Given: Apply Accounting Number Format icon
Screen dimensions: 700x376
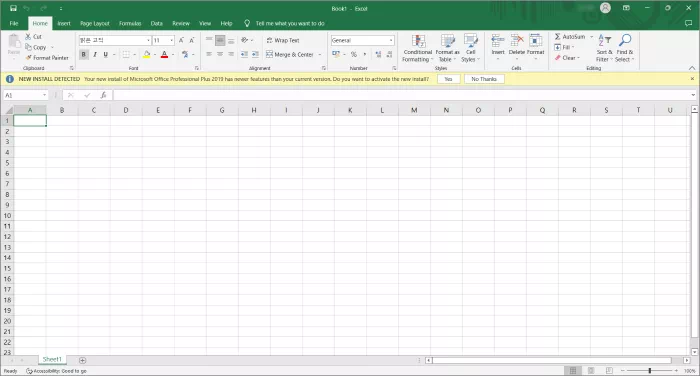Looking at the screenshot, I should tap(336, 54).
